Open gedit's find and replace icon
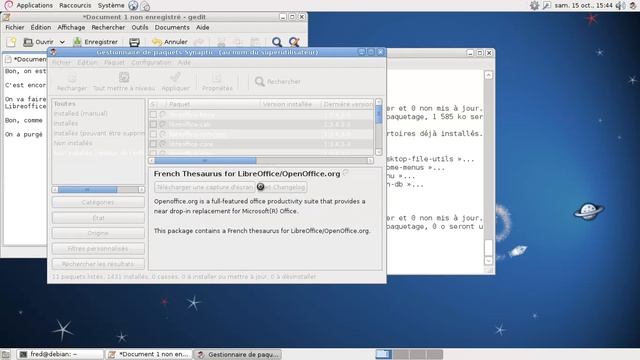 (294, 42)
